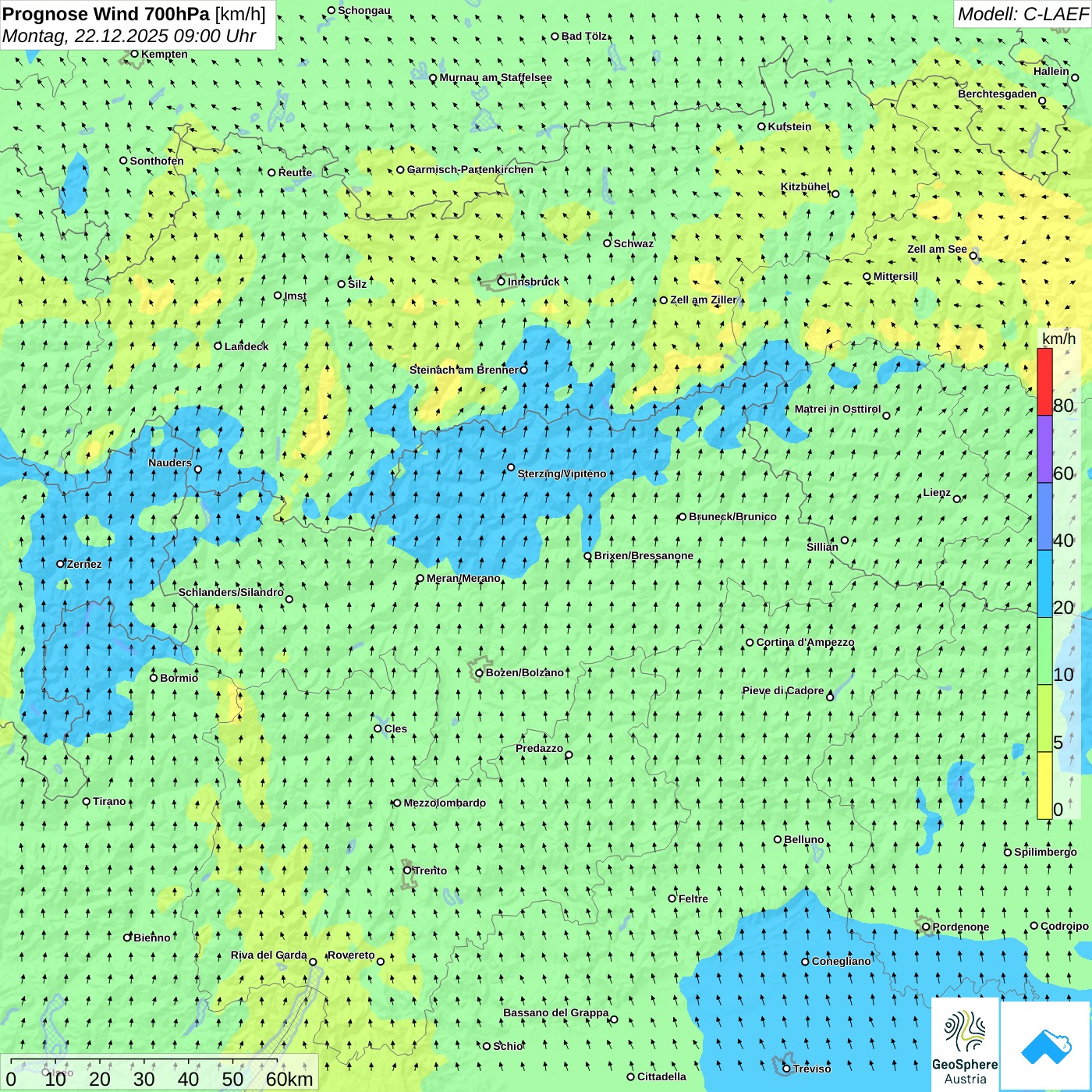Image resolution: width=1092 pixels, height=1092 pixels.
Task: Click the Mezzolombardo city label
Action: click(x=445, y=803)
